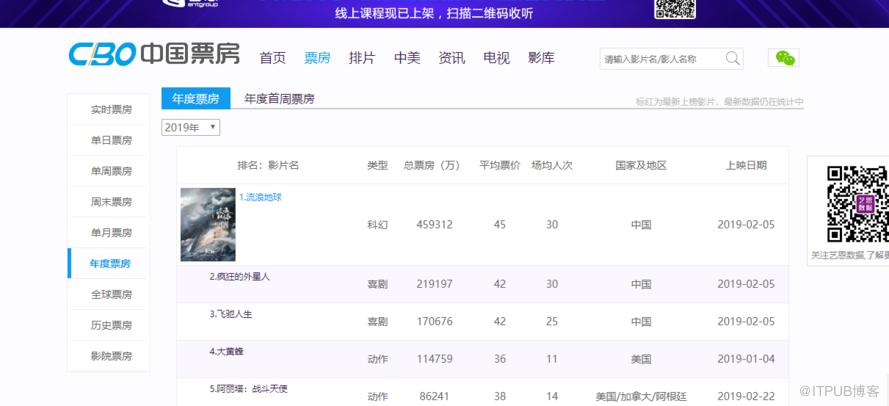
Task: Click the 219197 box office value
Action: point(434,284)
